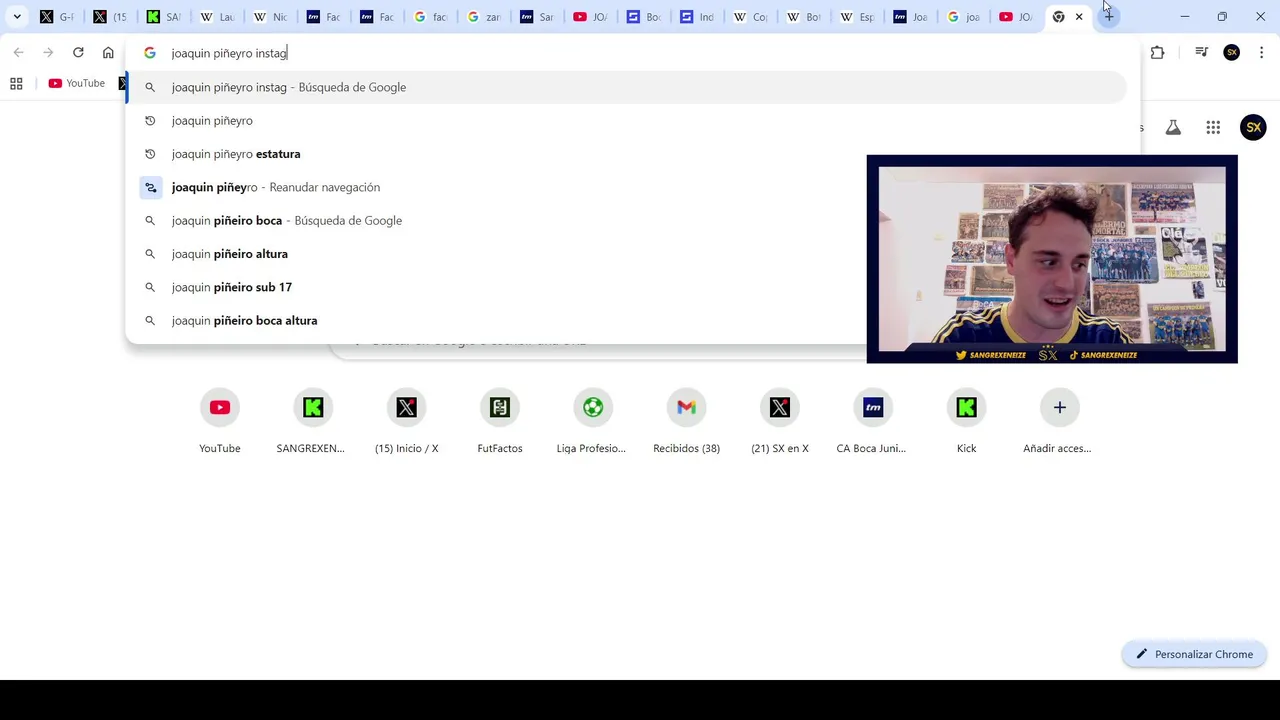Select 'joaquin piñeiro sub 17' suggestion
This screenshot has height=720, width=1280.
point(627,287)
